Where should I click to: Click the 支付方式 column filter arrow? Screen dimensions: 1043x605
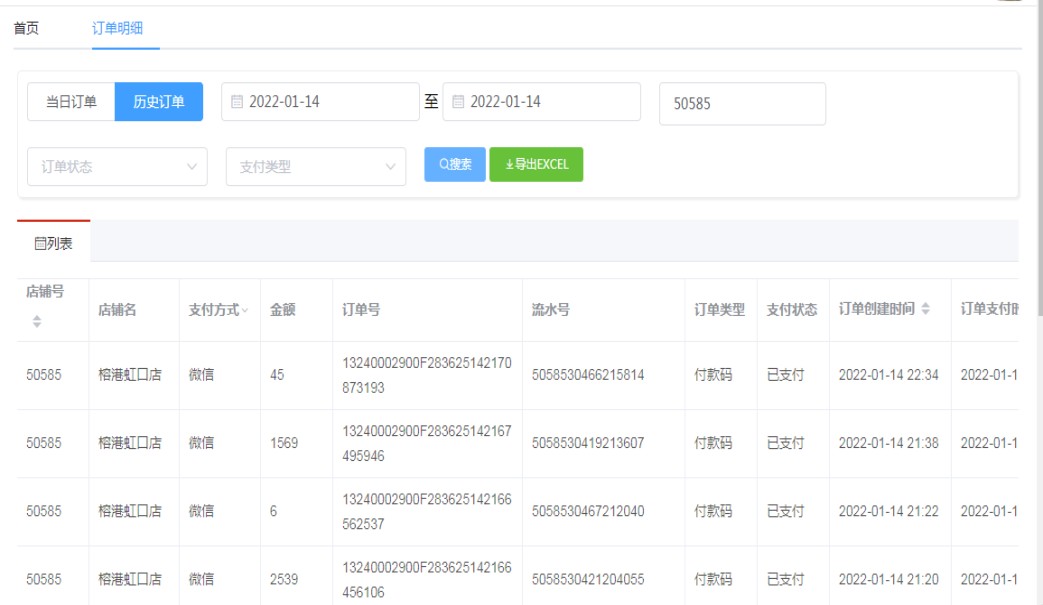[x=245, y=311]
